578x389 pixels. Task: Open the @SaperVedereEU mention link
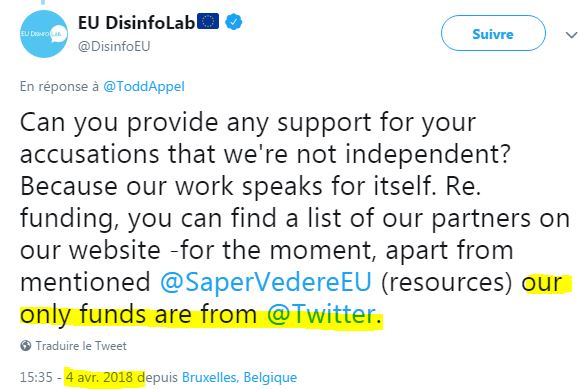266,282
